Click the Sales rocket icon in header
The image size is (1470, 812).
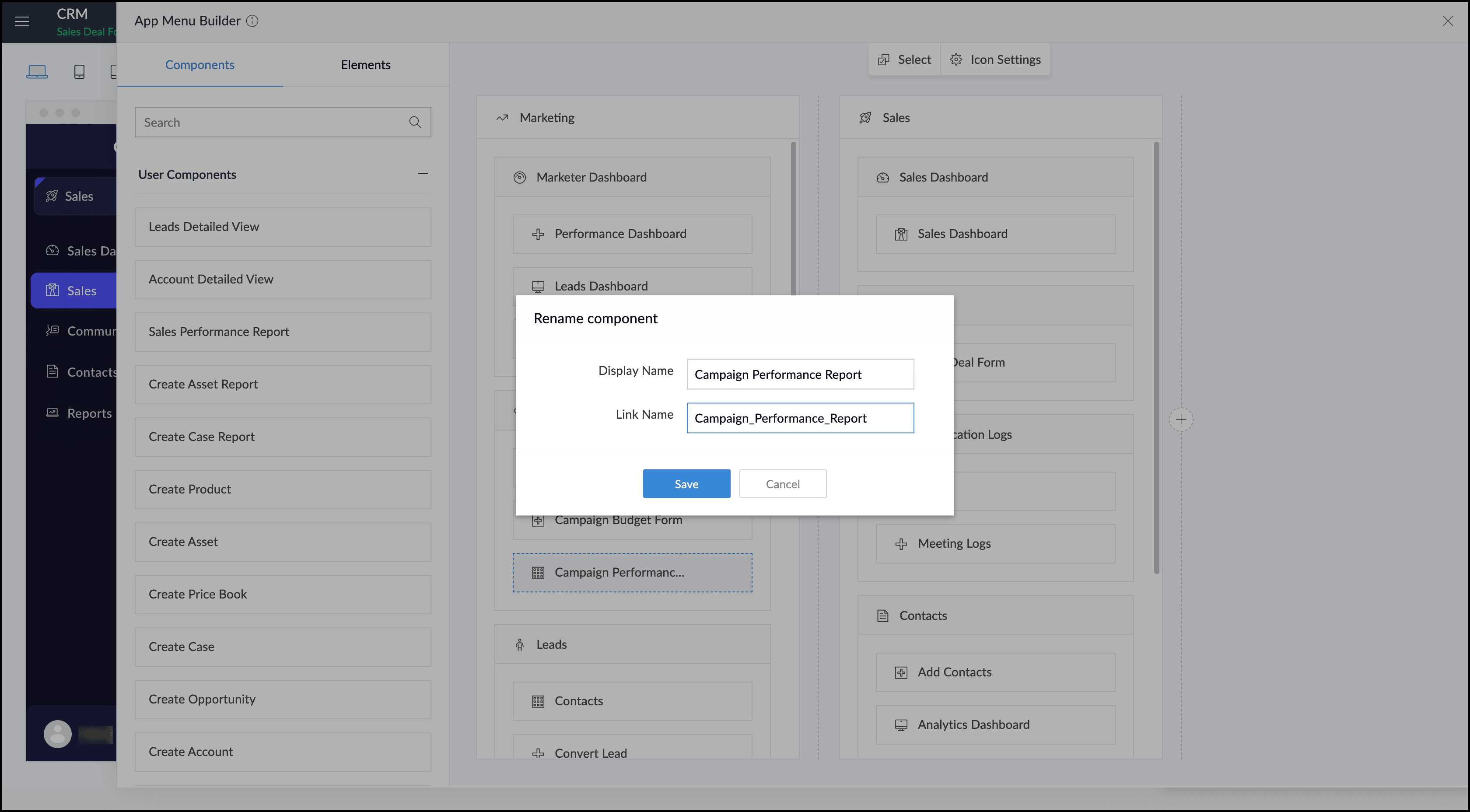click(x=865, y=118)
